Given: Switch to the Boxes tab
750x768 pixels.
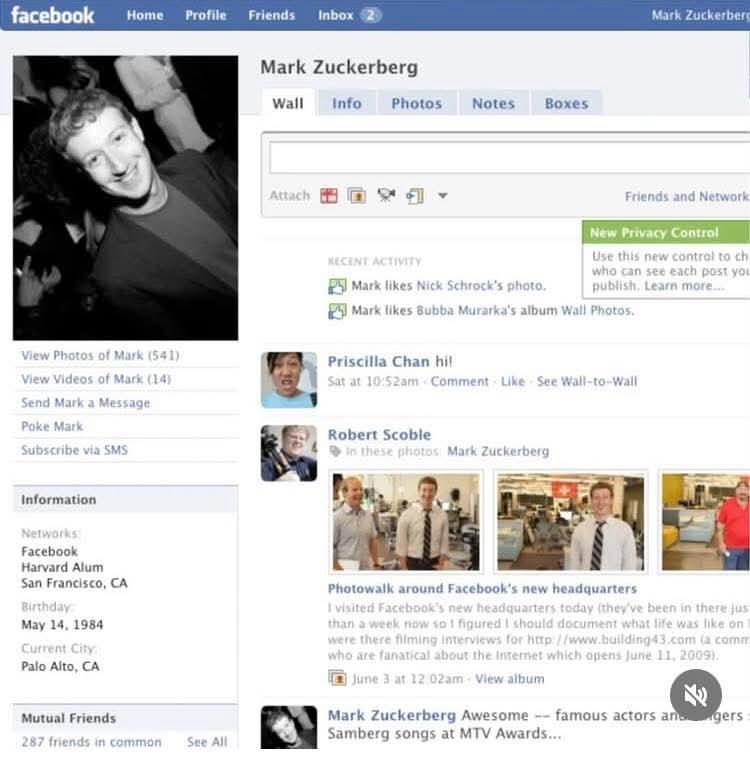Looking at the screenshot, I should coord(566,103).
